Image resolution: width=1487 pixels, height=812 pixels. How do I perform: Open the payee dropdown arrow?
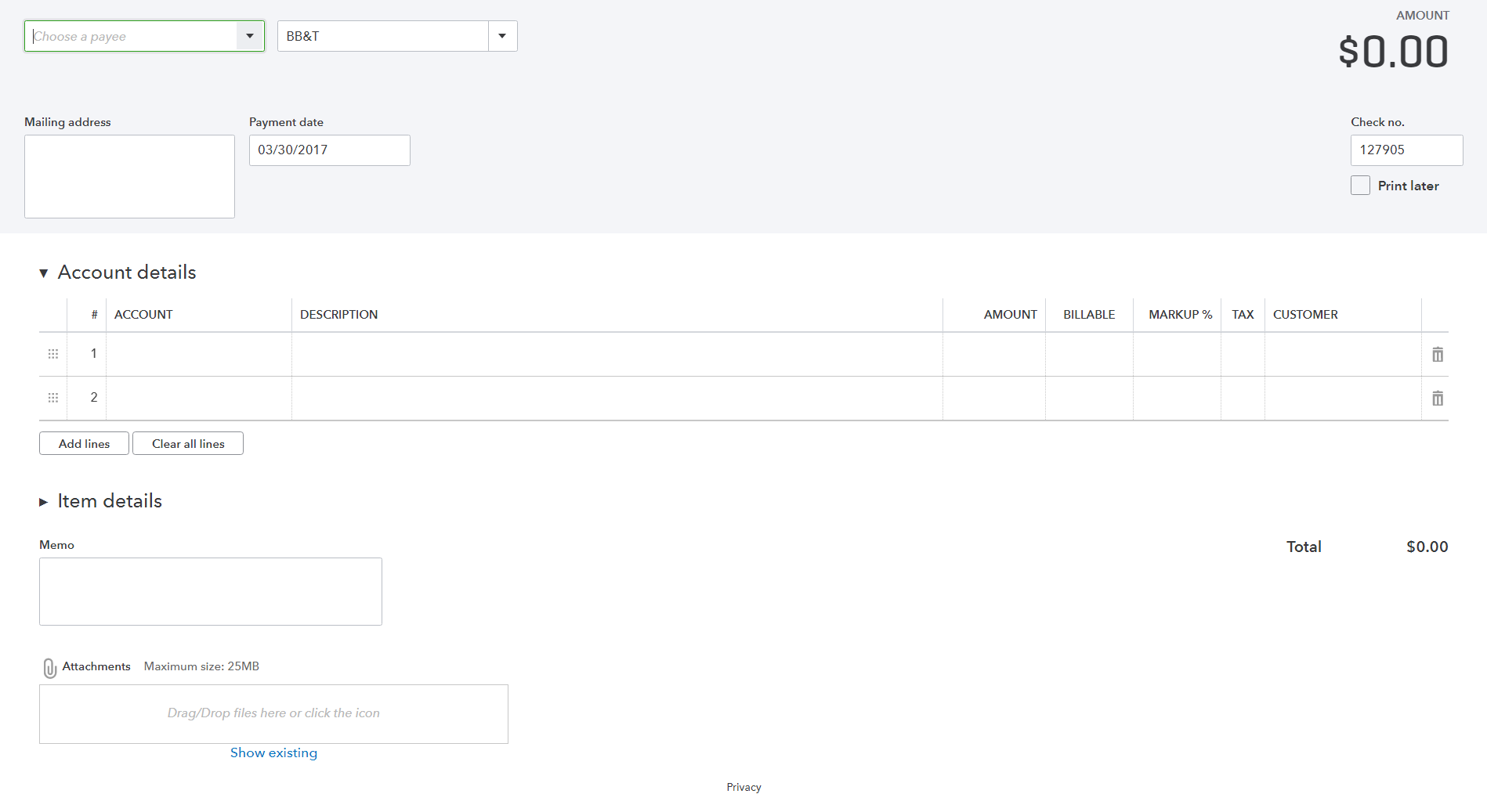250,36
